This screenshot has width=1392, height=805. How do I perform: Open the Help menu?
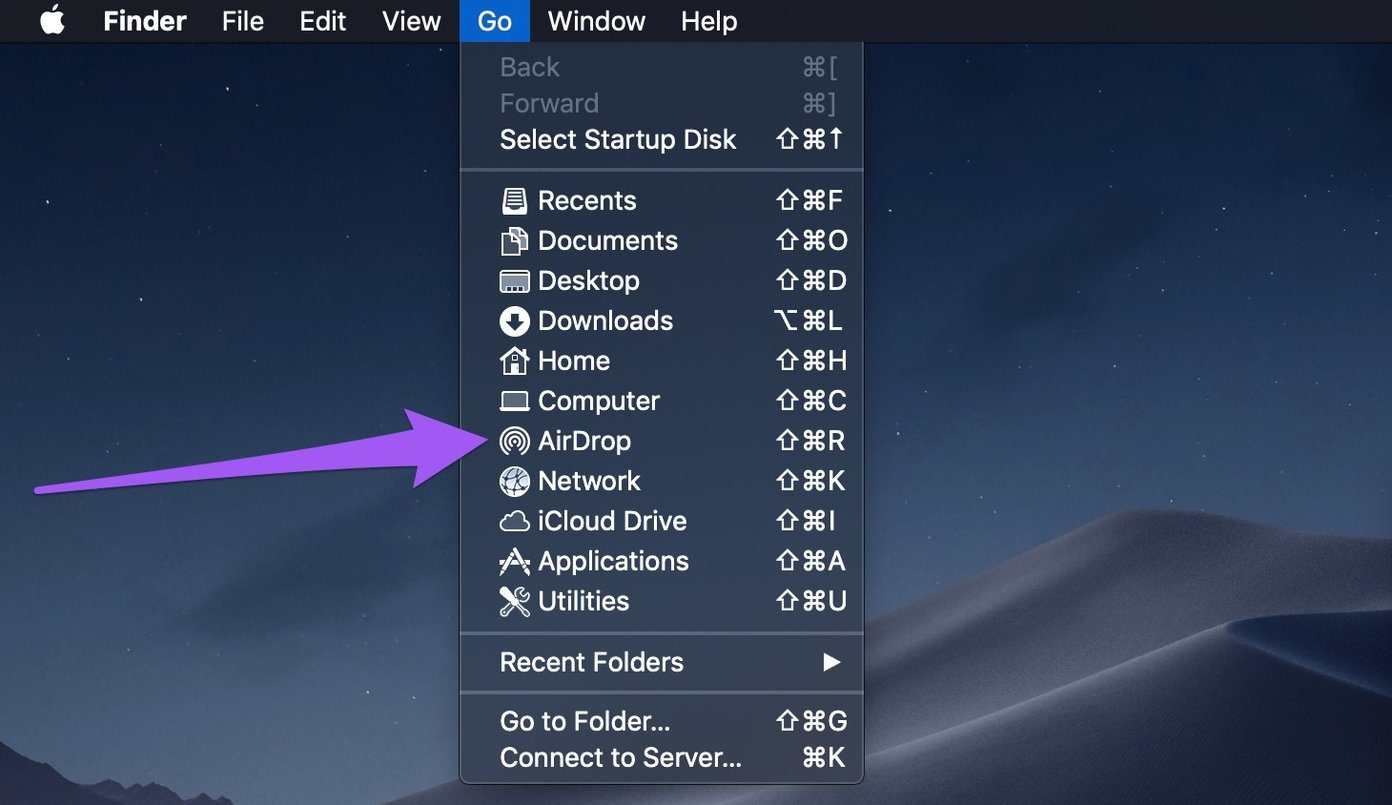click(x=709, y=21)
